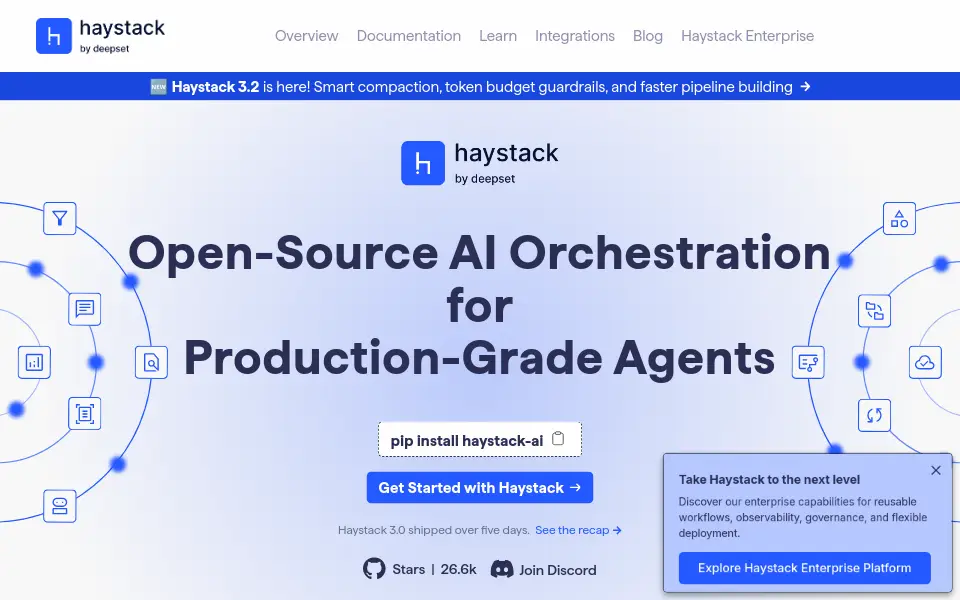Click the robot bot icon at lower left
The image size is (960, 600).
coord(59,506)
